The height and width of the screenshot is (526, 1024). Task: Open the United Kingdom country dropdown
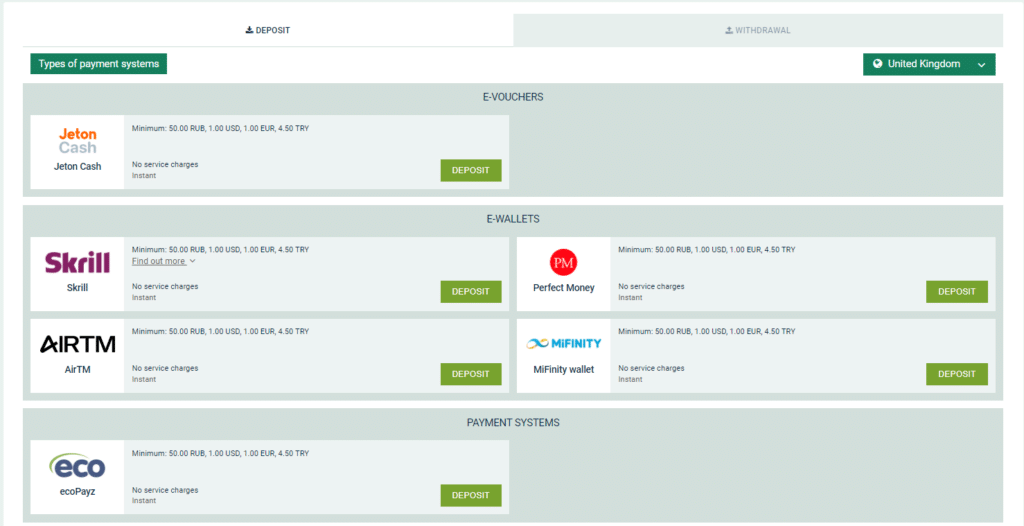click(929, 64)
